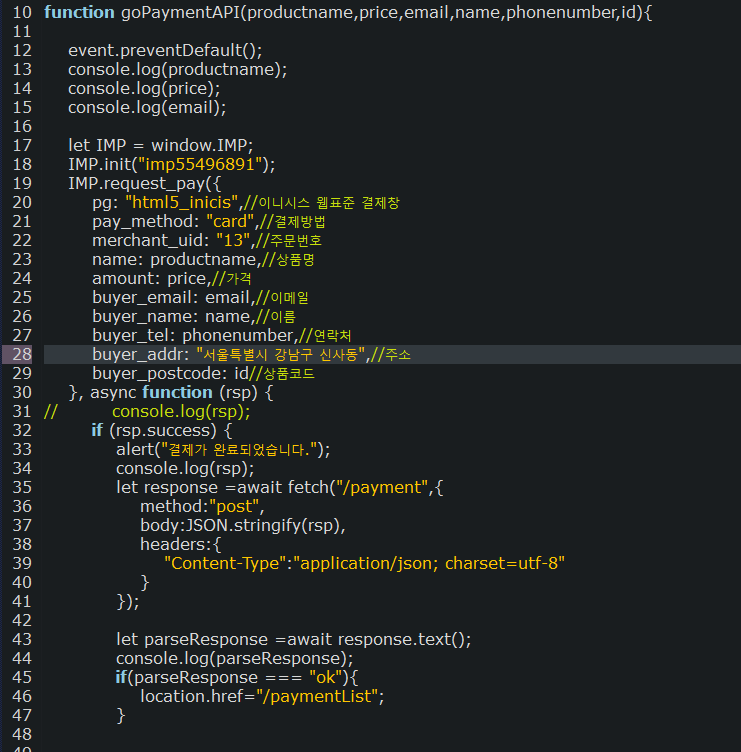This screenshot has height=752, width=741.
Task: Click console.log(rsp) on line 34
Action: tap(185, 468)
